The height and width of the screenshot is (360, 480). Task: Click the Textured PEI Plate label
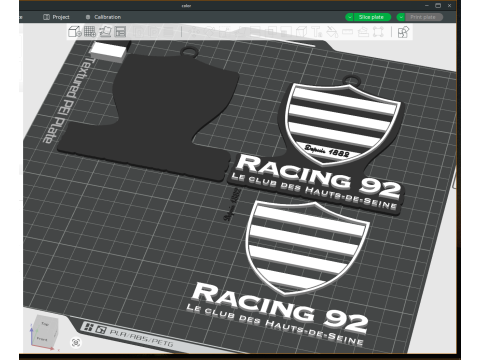(68, 100)
